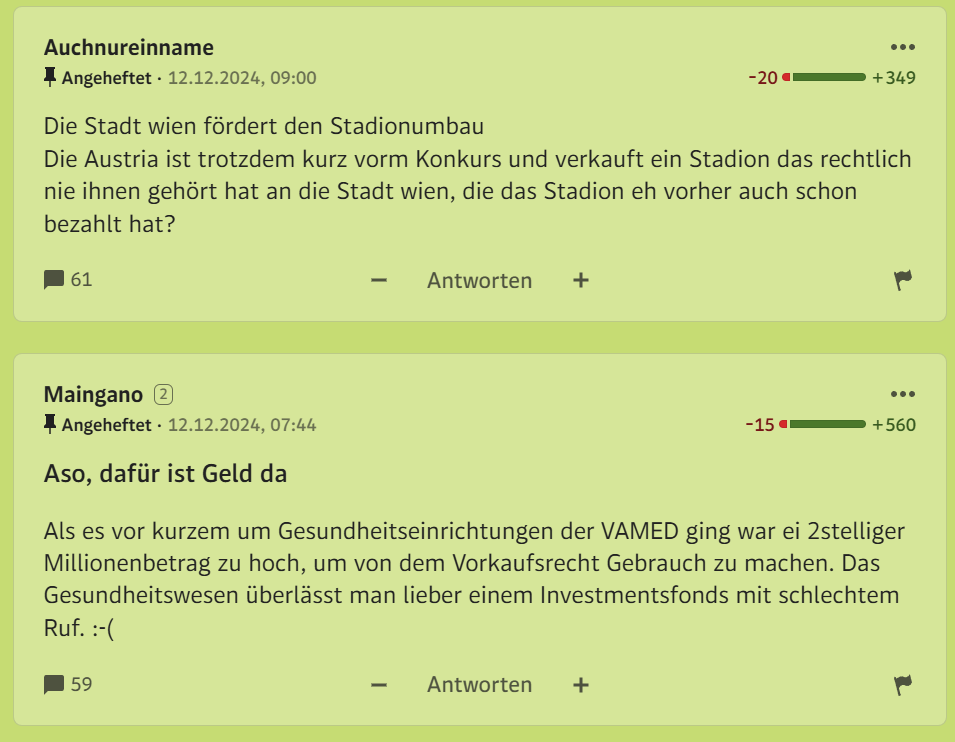Reply to Maingano via Antworten

(x=479, y=685)
